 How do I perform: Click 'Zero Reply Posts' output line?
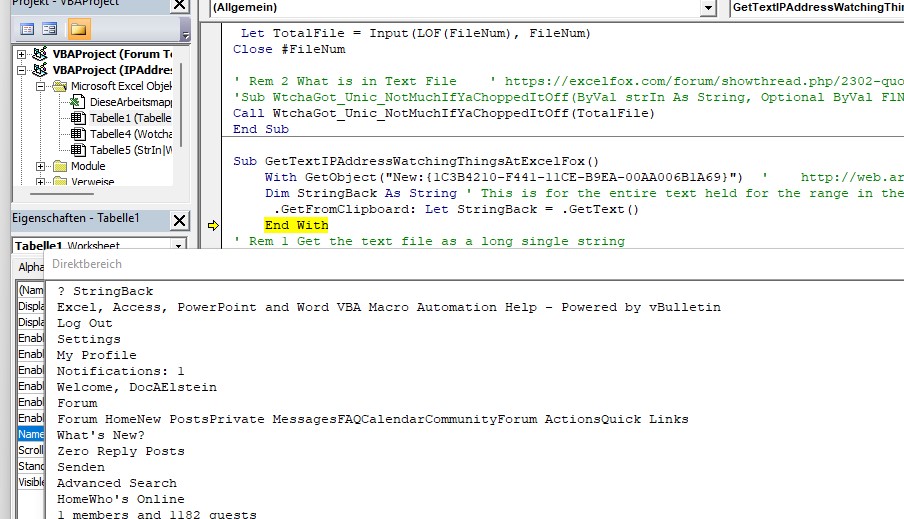pyautogui.click(x=120, y=452)
